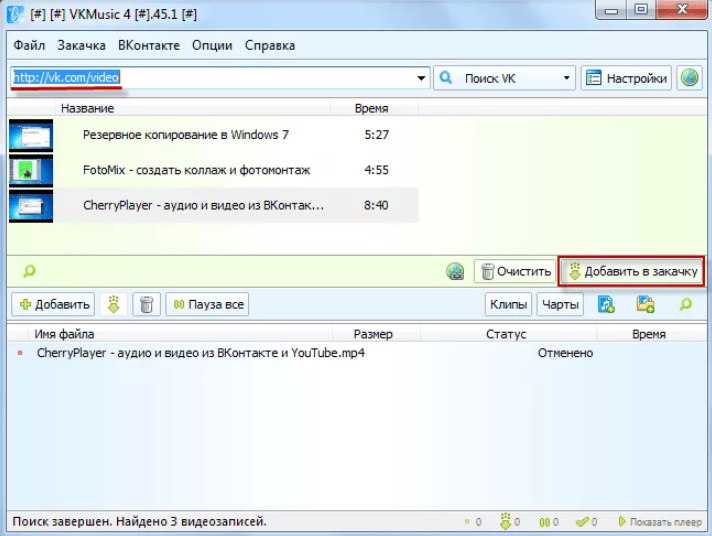Open the Закачка menu
The width and height of the screenshot is (712, 536).
pyautogui.click(x=81, y=45)
